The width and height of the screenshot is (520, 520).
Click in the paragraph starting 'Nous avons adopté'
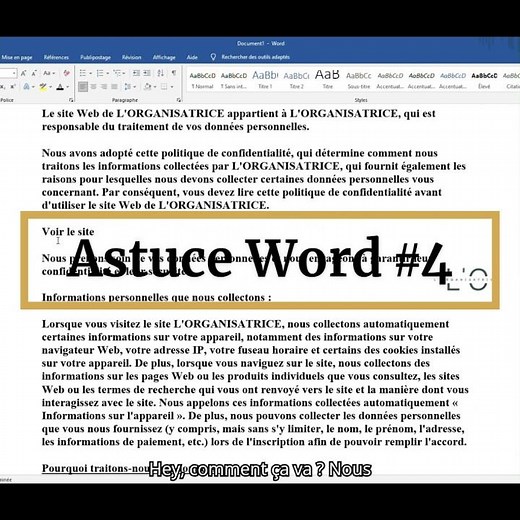(x=254, y=179)
